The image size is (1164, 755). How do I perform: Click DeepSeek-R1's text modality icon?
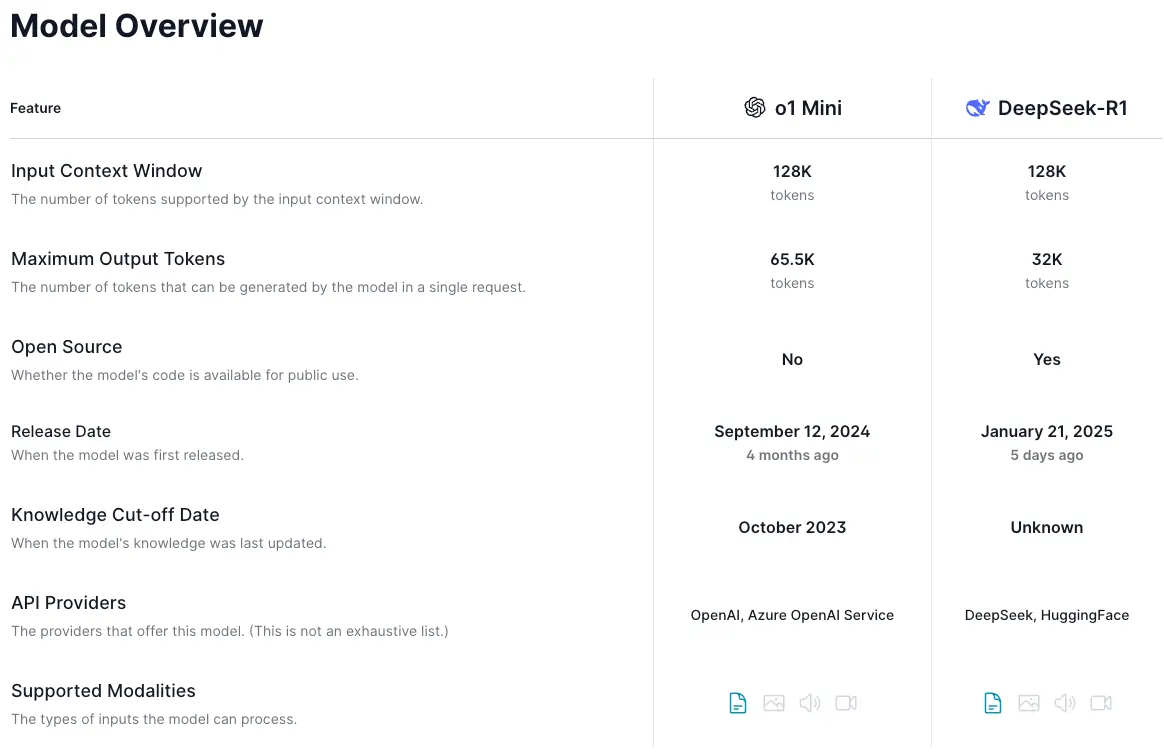pos(993,703)
